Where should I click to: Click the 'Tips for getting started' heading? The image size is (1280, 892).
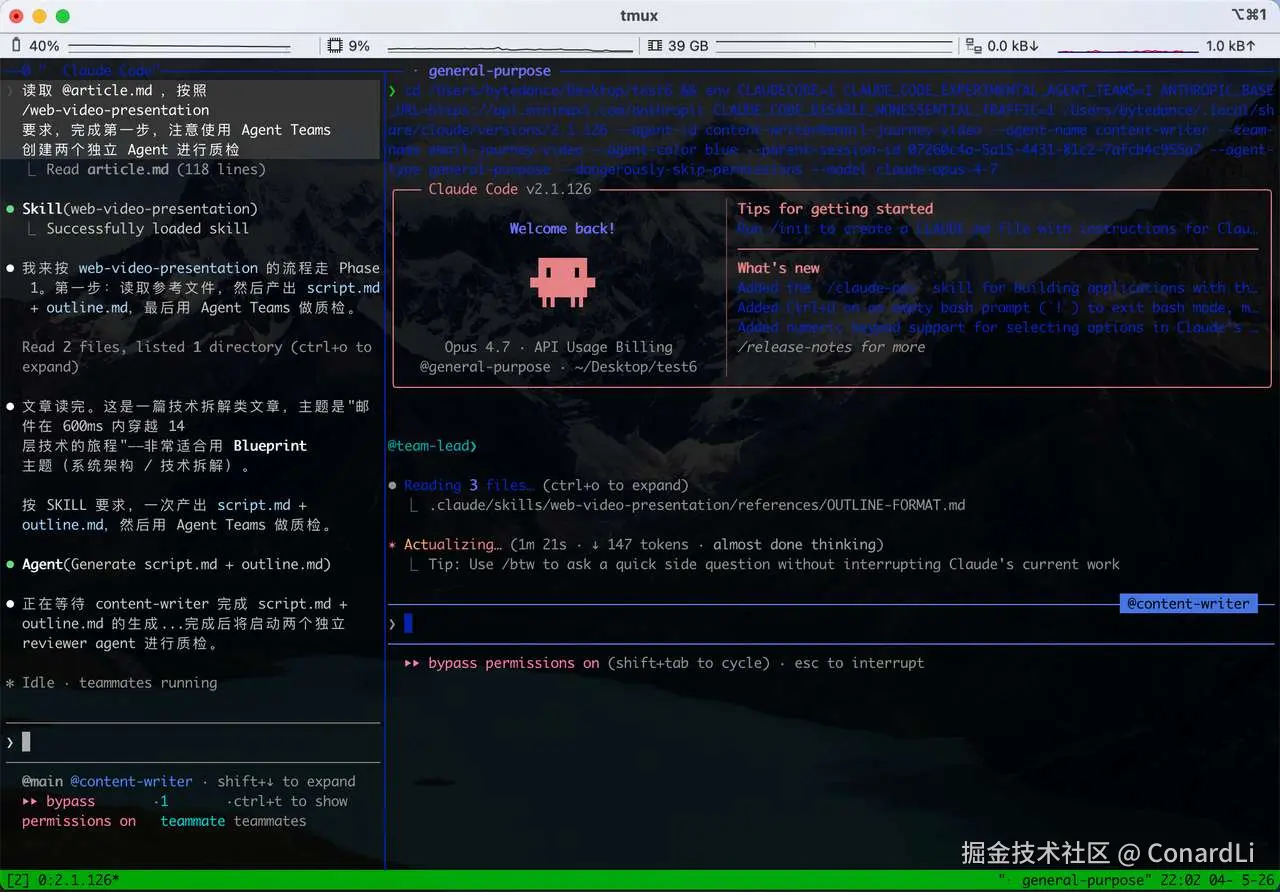[x=835, y=209]
